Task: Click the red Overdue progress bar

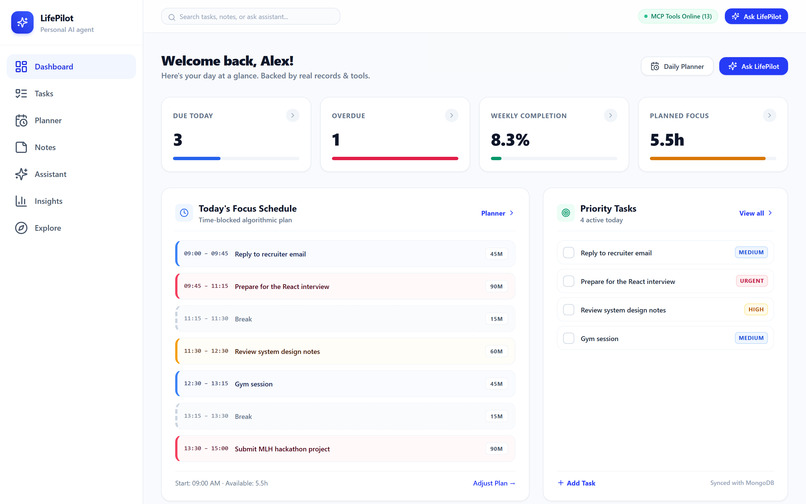Action: coord(395,158)
